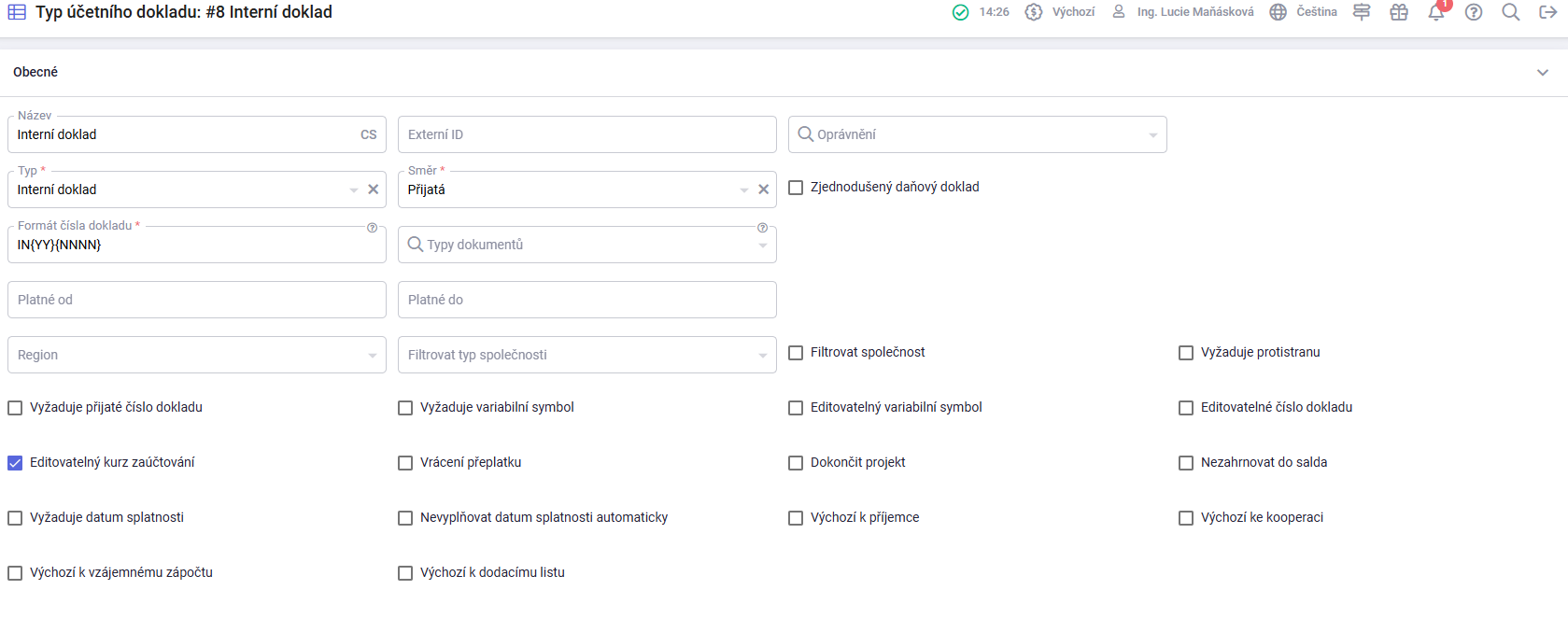Enable Zjednodušený daňový doklad checkbox
1568x618 pixels.
(x=796, y=188)
